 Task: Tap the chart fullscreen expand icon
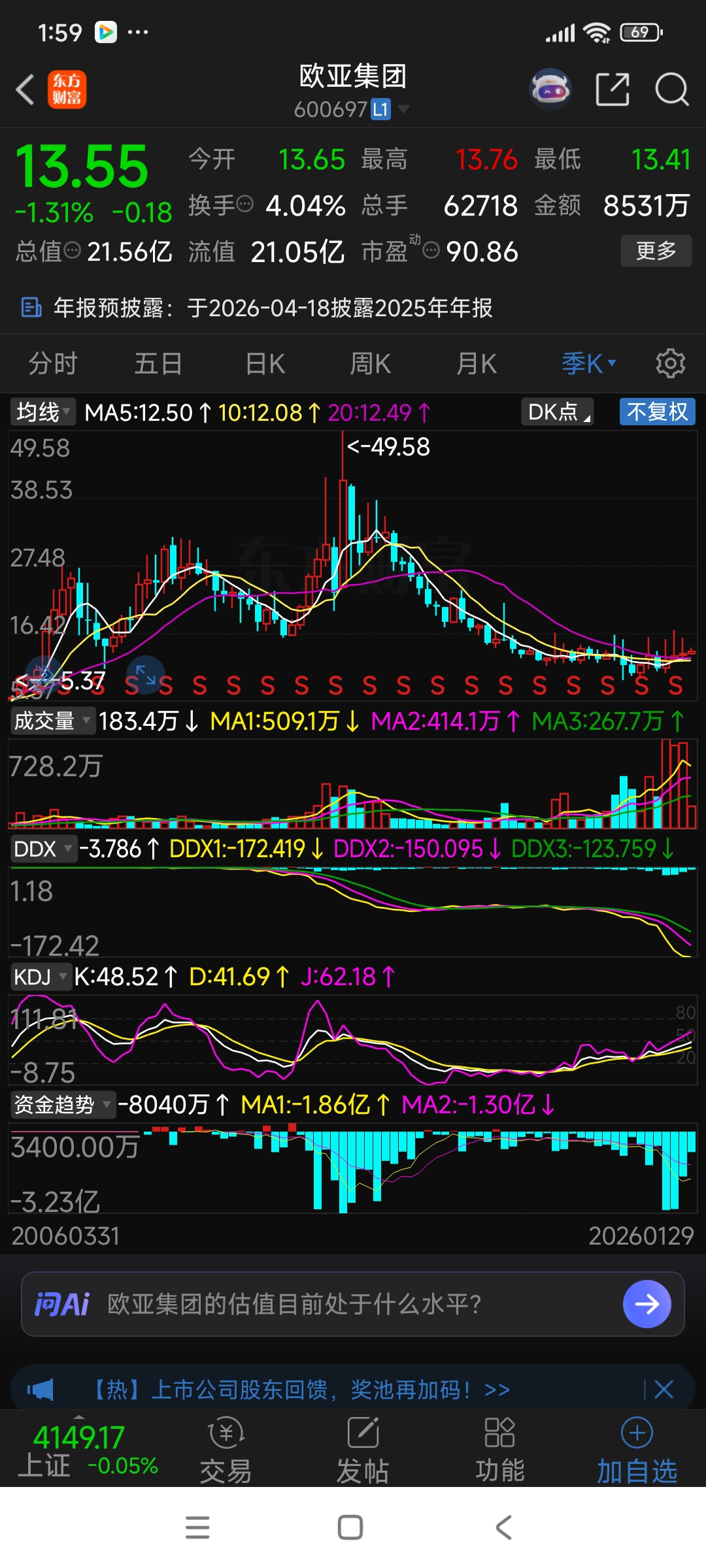tap(145, 674)
